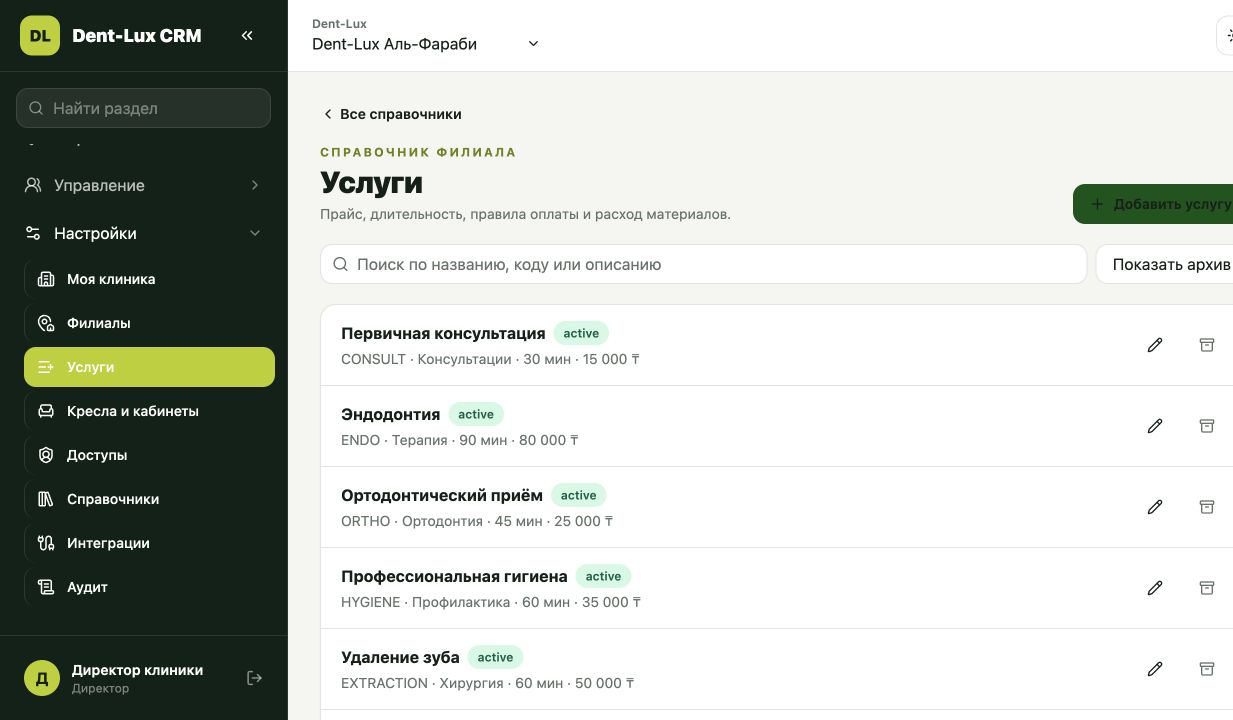The width and height of the screenshot is (1233, 720).
Task: Click active badge beside Удаление зуба
Action: tap(495, 657)
